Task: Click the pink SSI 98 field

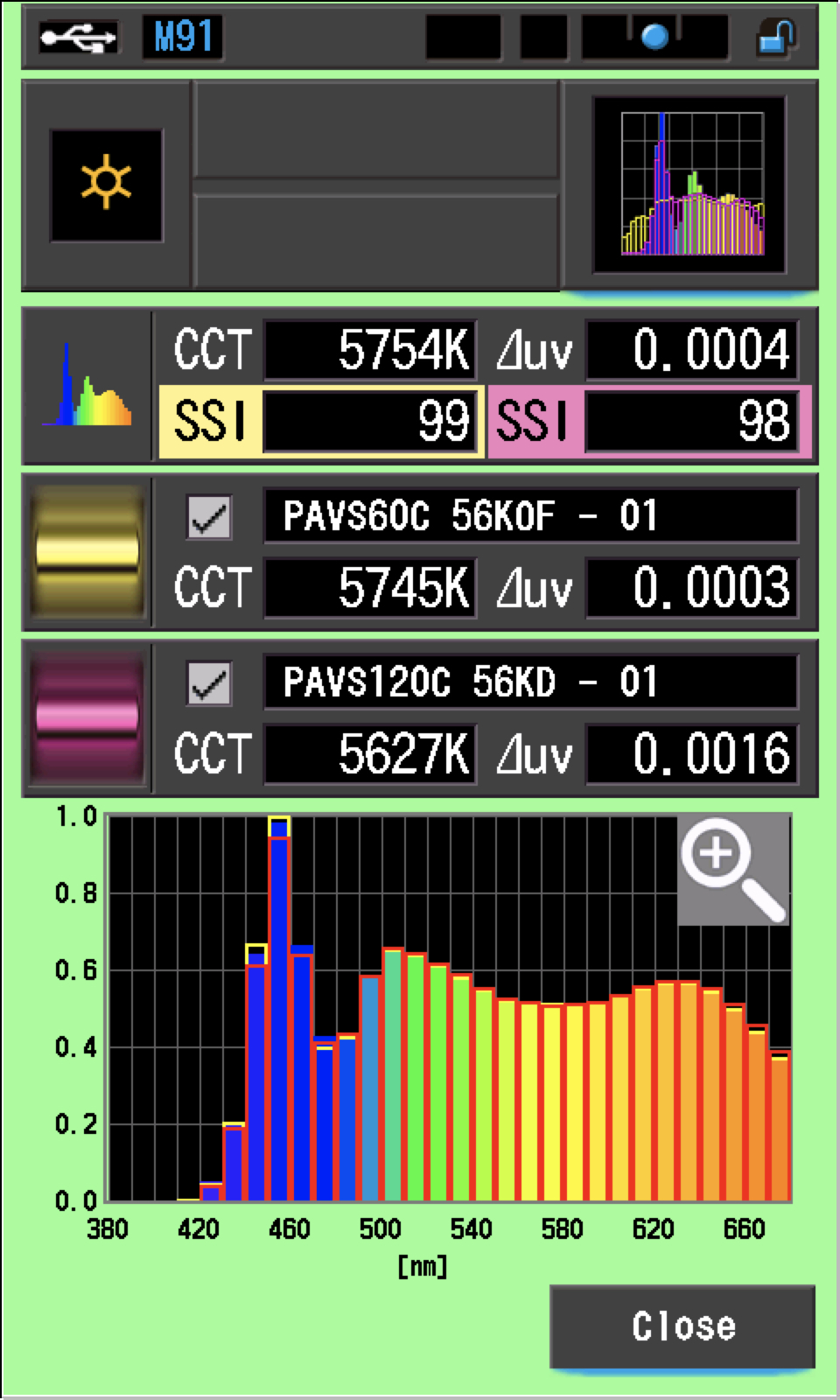Action: [x=690, y=422]
